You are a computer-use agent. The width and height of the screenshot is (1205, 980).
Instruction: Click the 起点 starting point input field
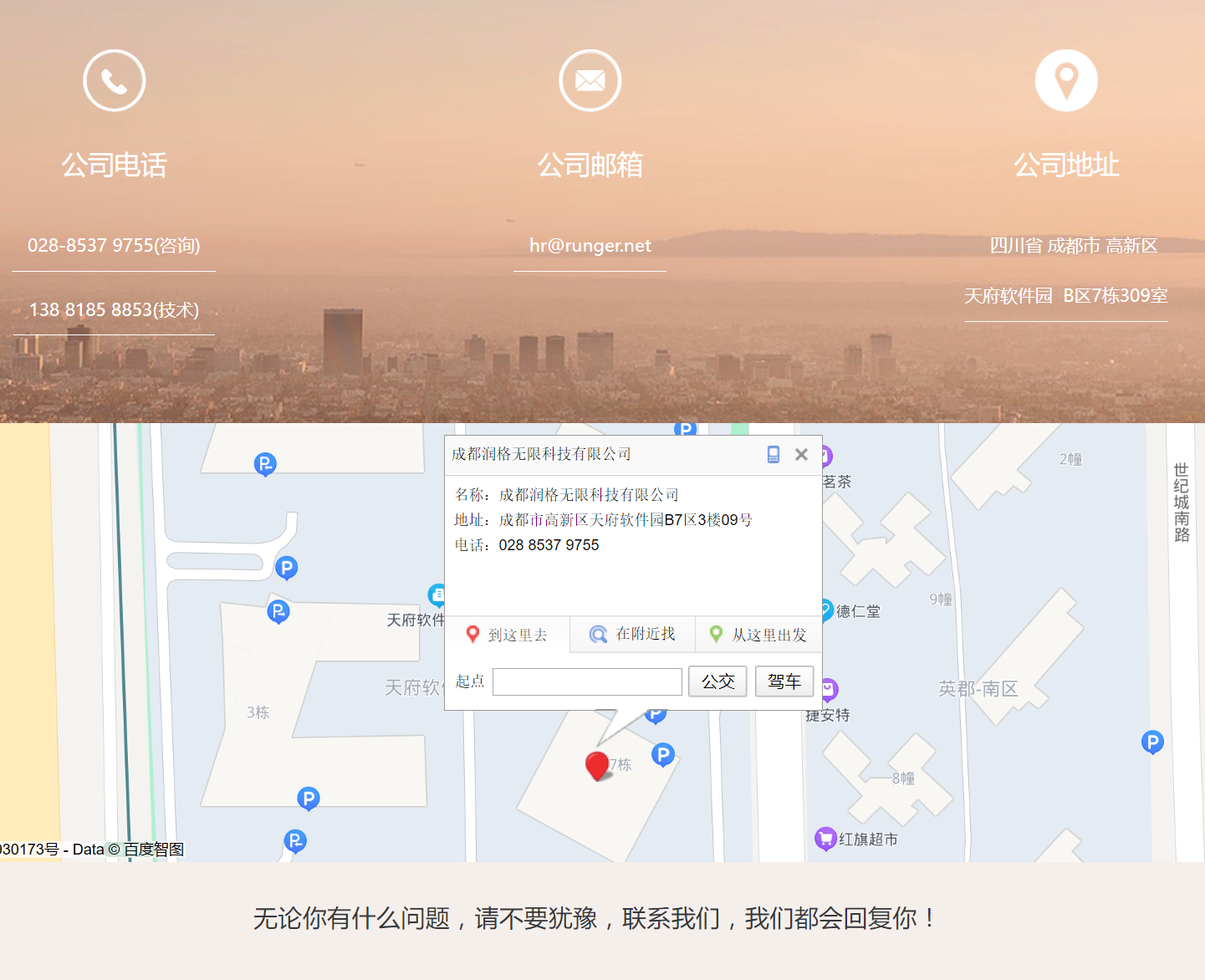click(x=587, y=681)
